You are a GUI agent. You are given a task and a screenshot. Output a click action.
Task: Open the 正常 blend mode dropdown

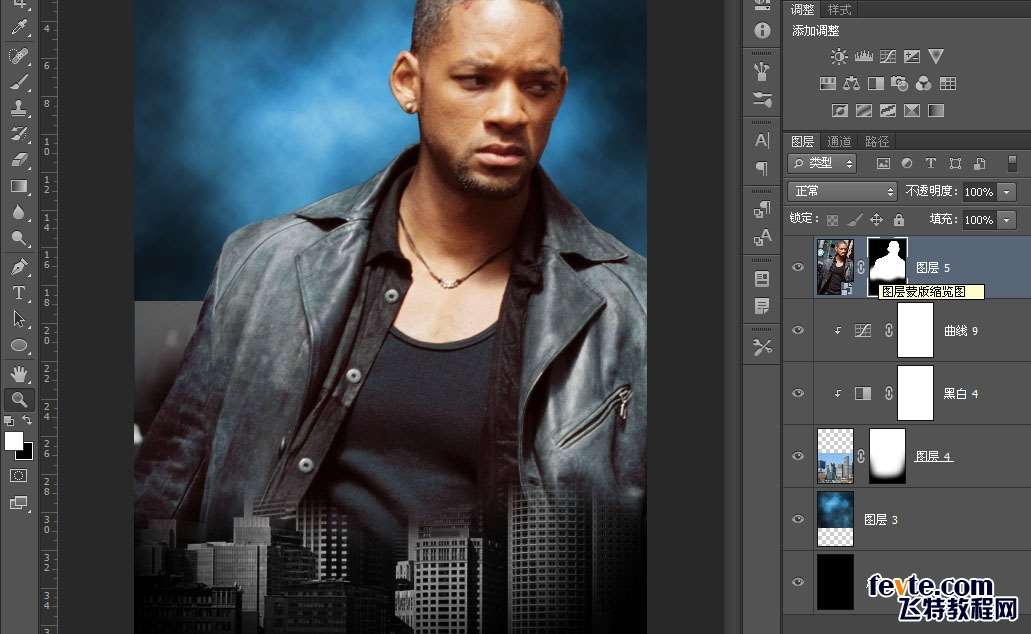(842, 191)
